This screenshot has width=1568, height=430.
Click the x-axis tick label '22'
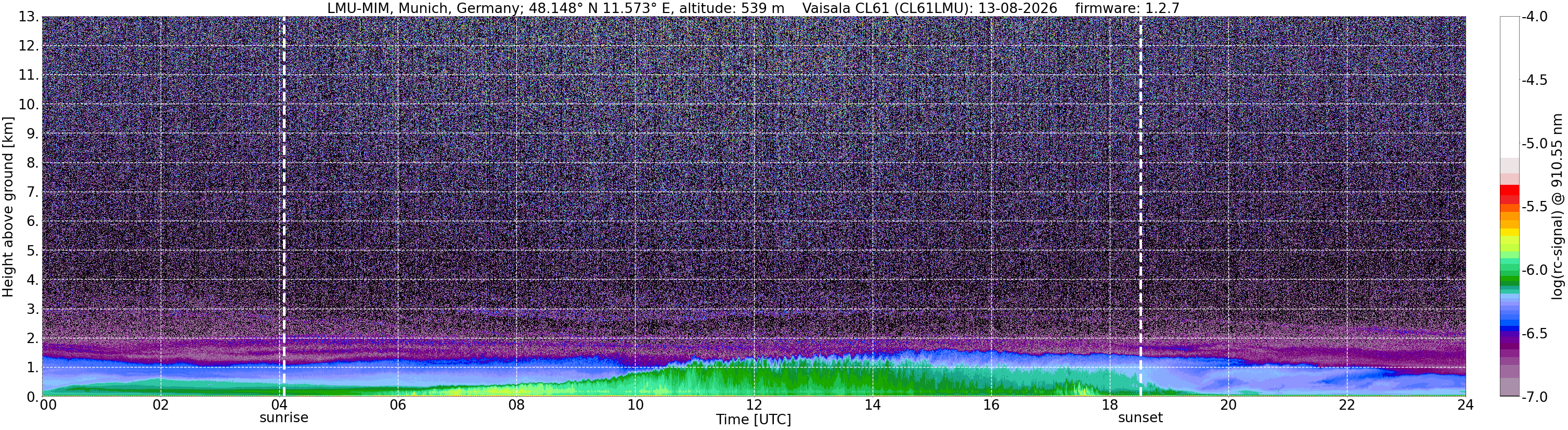tap(1347, 405)
